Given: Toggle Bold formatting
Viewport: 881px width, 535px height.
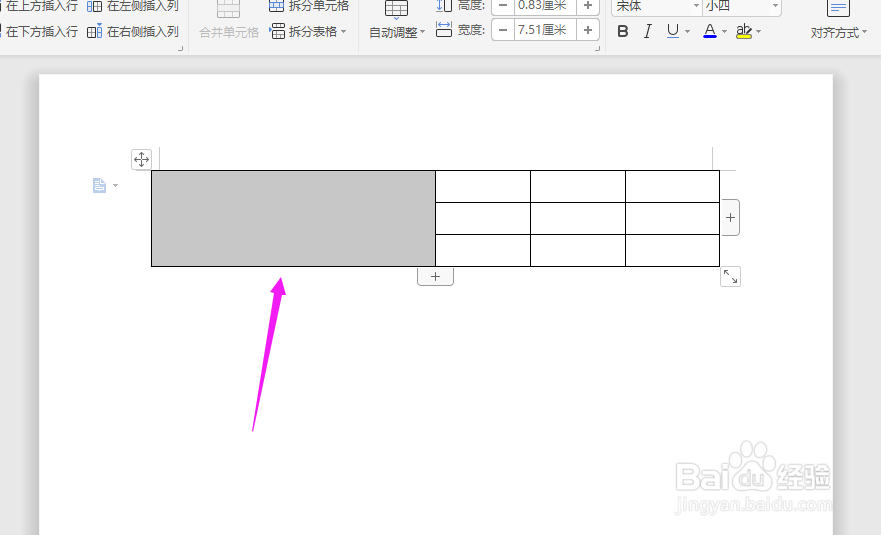Looking at the screenshot, I should (x=623, y=31).
